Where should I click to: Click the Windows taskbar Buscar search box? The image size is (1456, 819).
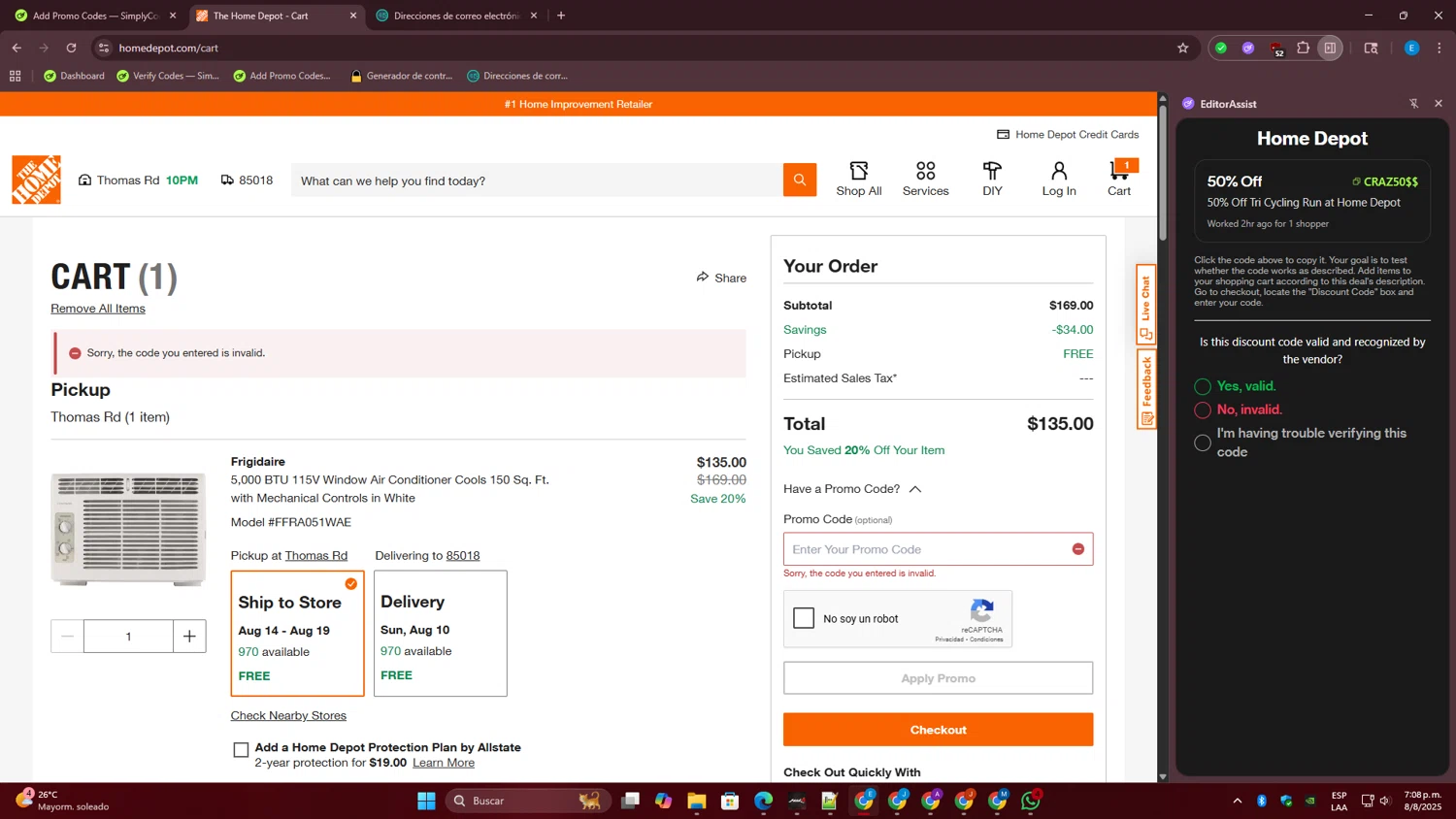coord(529,801)
